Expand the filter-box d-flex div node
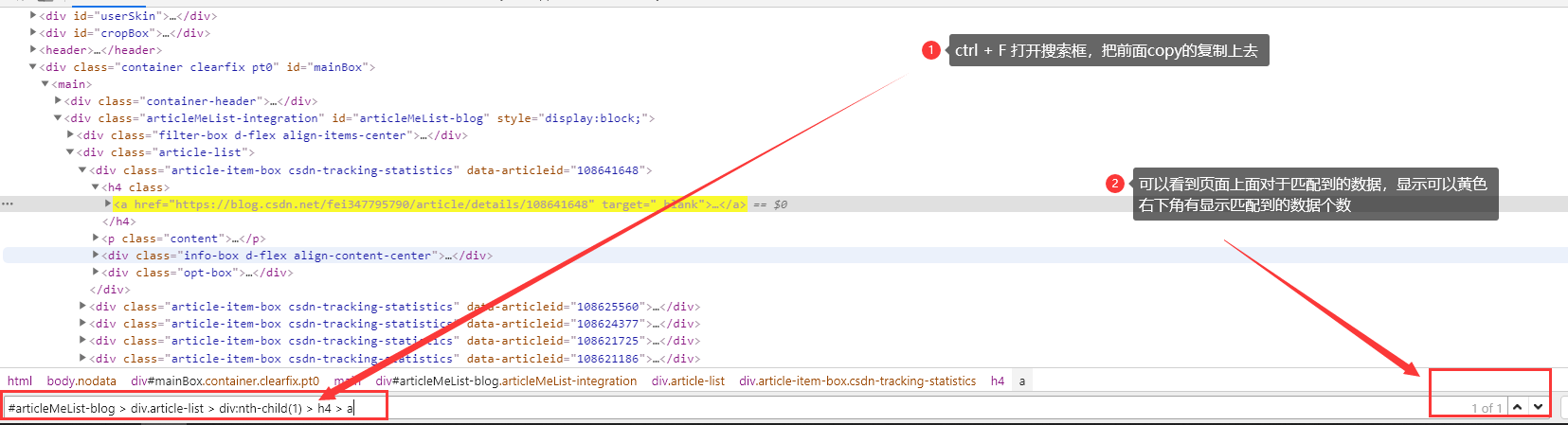The height and width of the screenshot is (425, 1568). click(71, 135)
